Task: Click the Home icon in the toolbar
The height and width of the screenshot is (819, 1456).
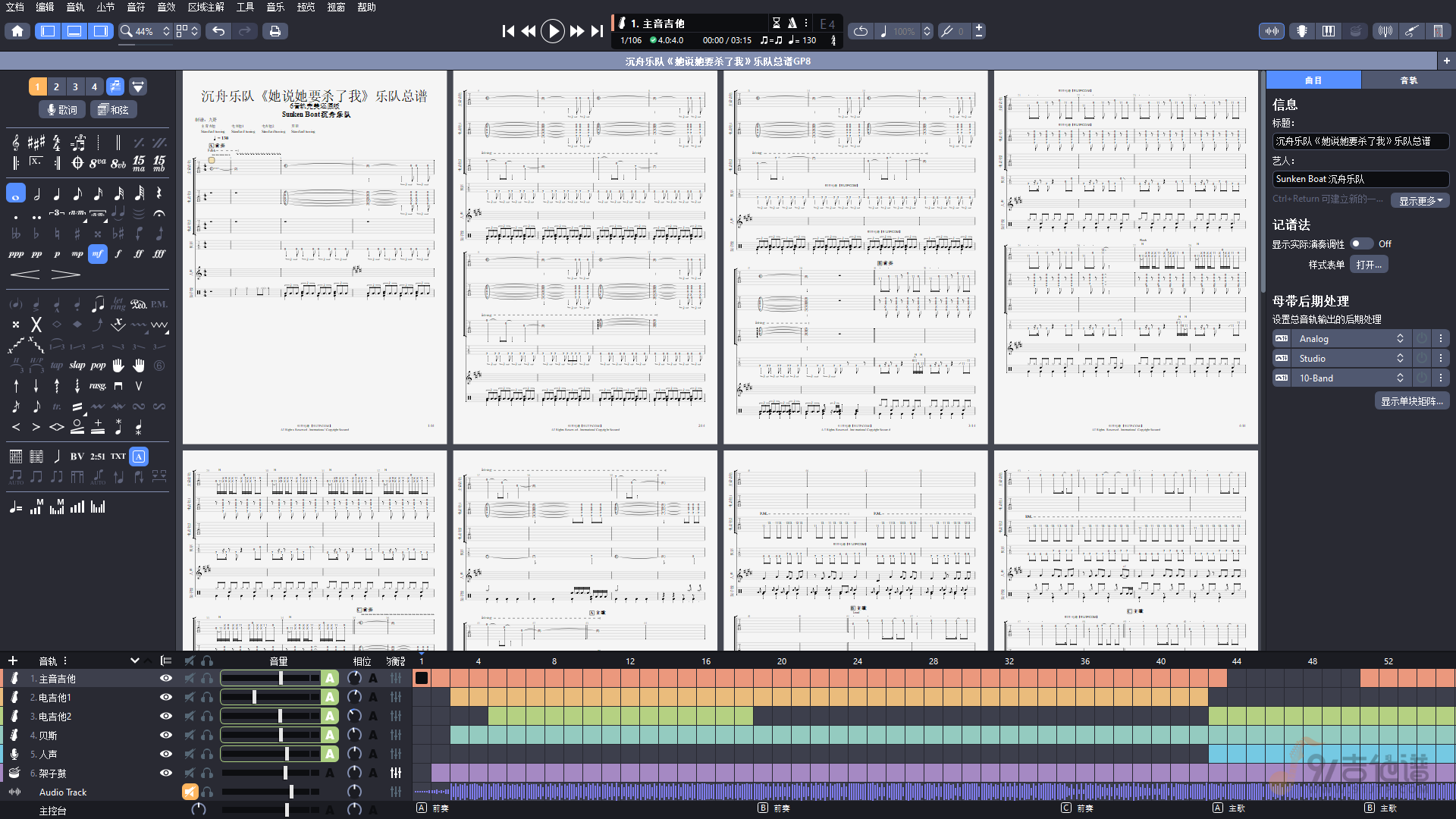Action: coord(17,31)
